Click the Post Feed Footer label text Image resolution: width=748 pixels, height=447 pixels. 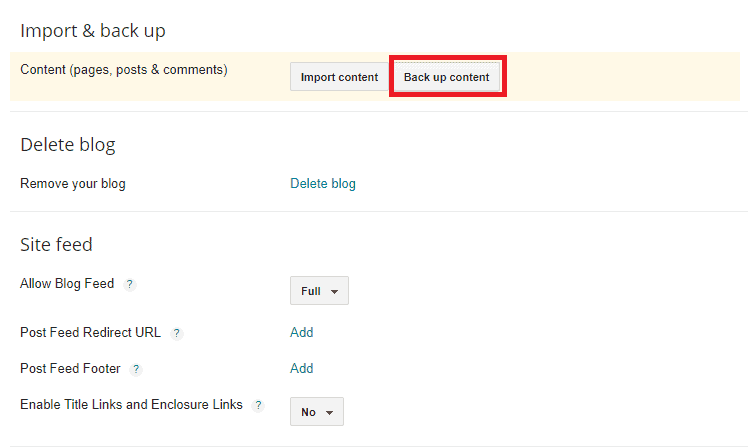[x=70, y=368]
